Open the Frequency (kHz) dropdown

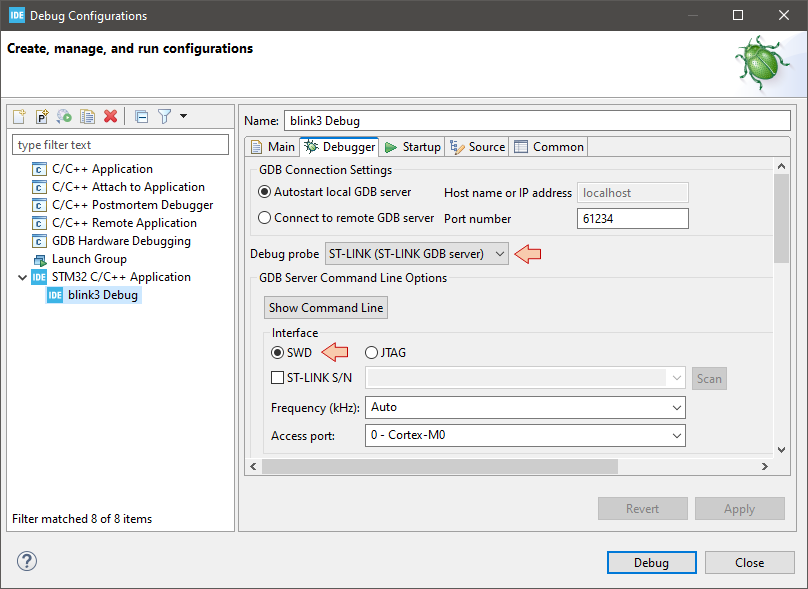(x=525, y=408)
